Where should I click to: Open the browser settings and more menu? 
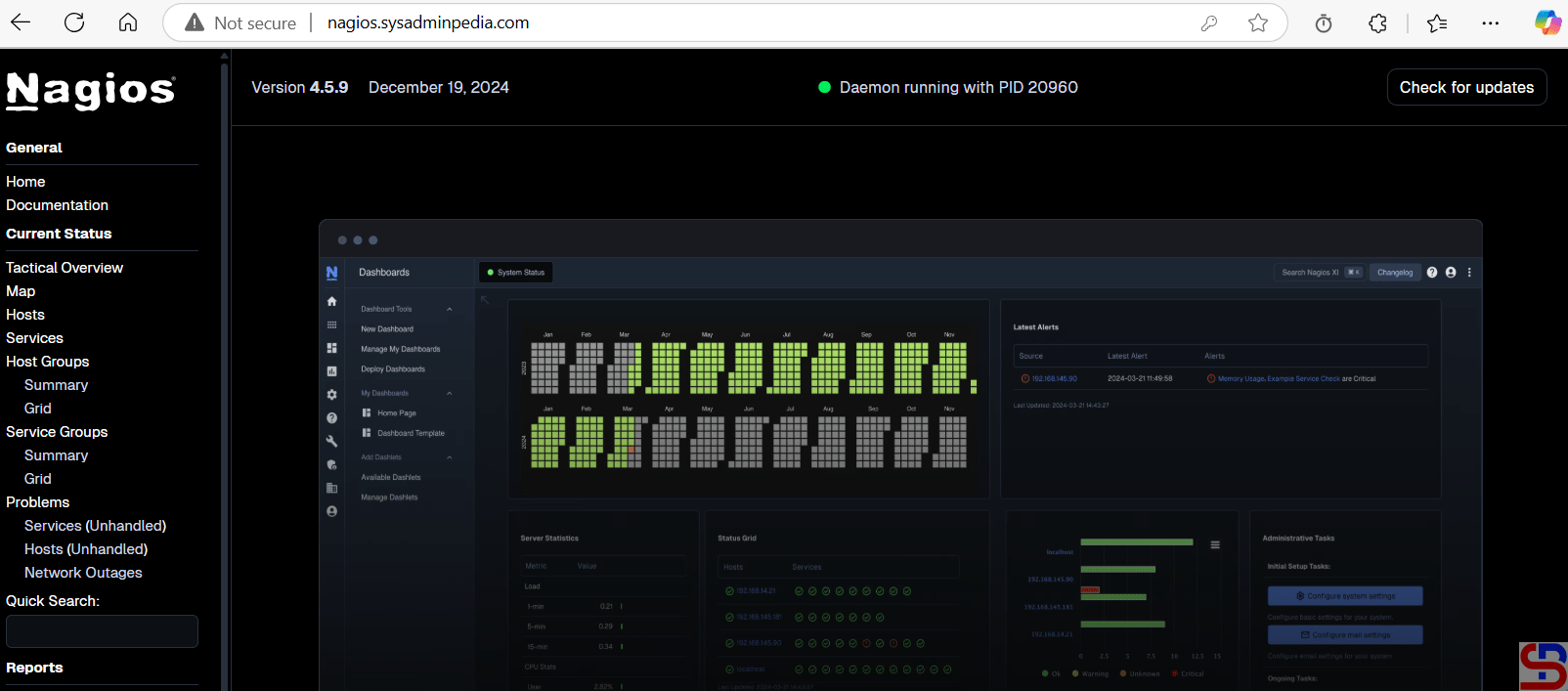1490,22
